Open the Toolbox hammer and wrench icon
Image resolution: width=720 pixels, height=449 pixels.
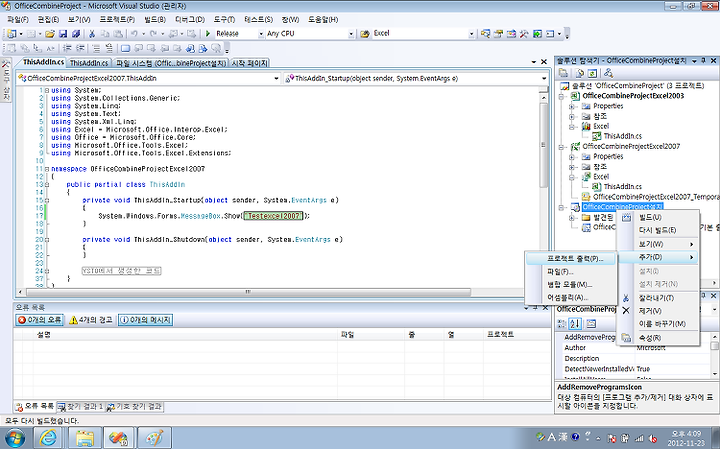pos(524,34)
